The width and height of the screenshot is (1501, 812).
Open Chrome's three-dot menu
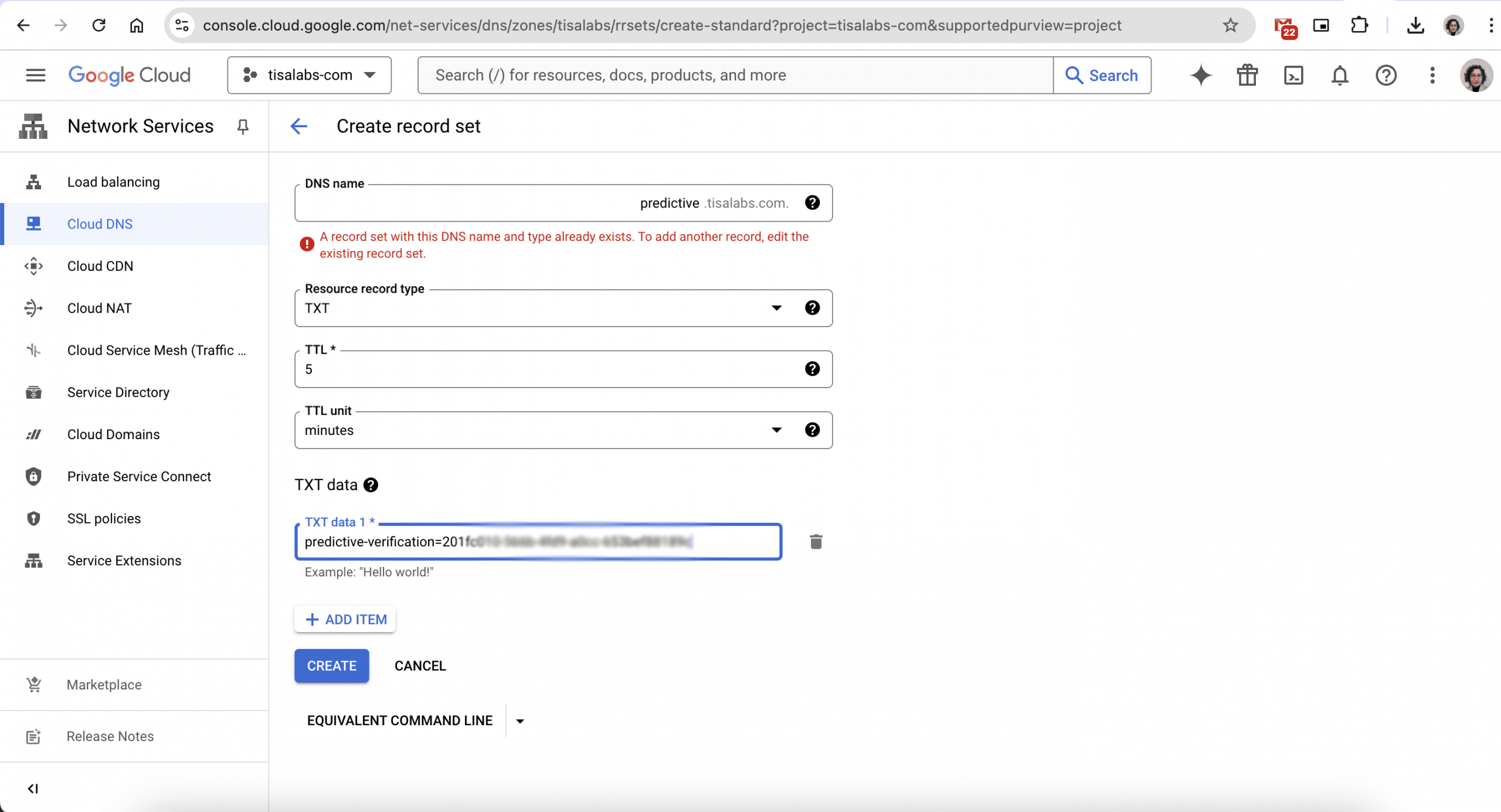[1490, 25]
